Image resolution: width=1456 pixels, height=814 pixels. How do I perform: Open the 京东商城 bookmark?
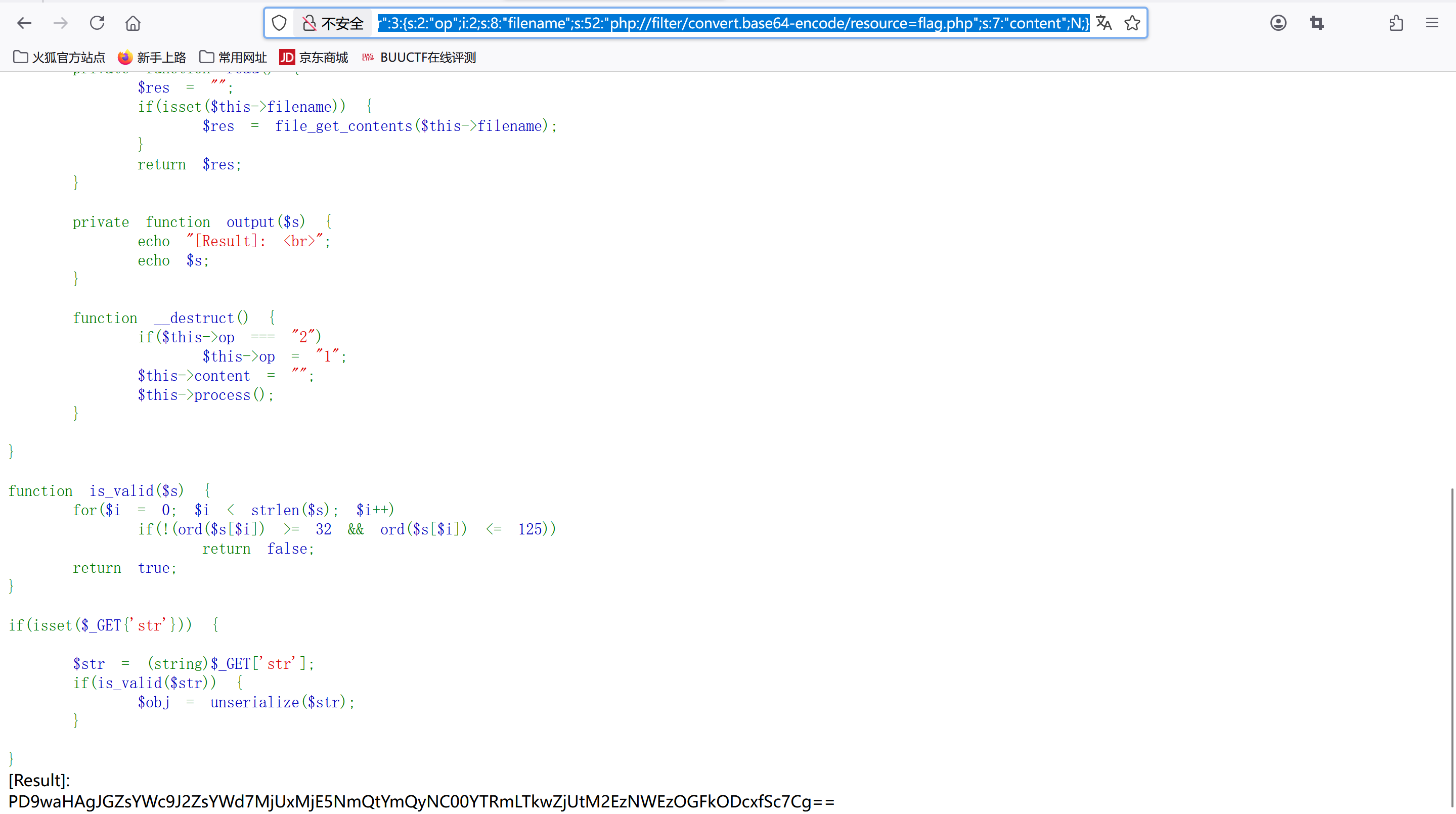tap(314, 58)
